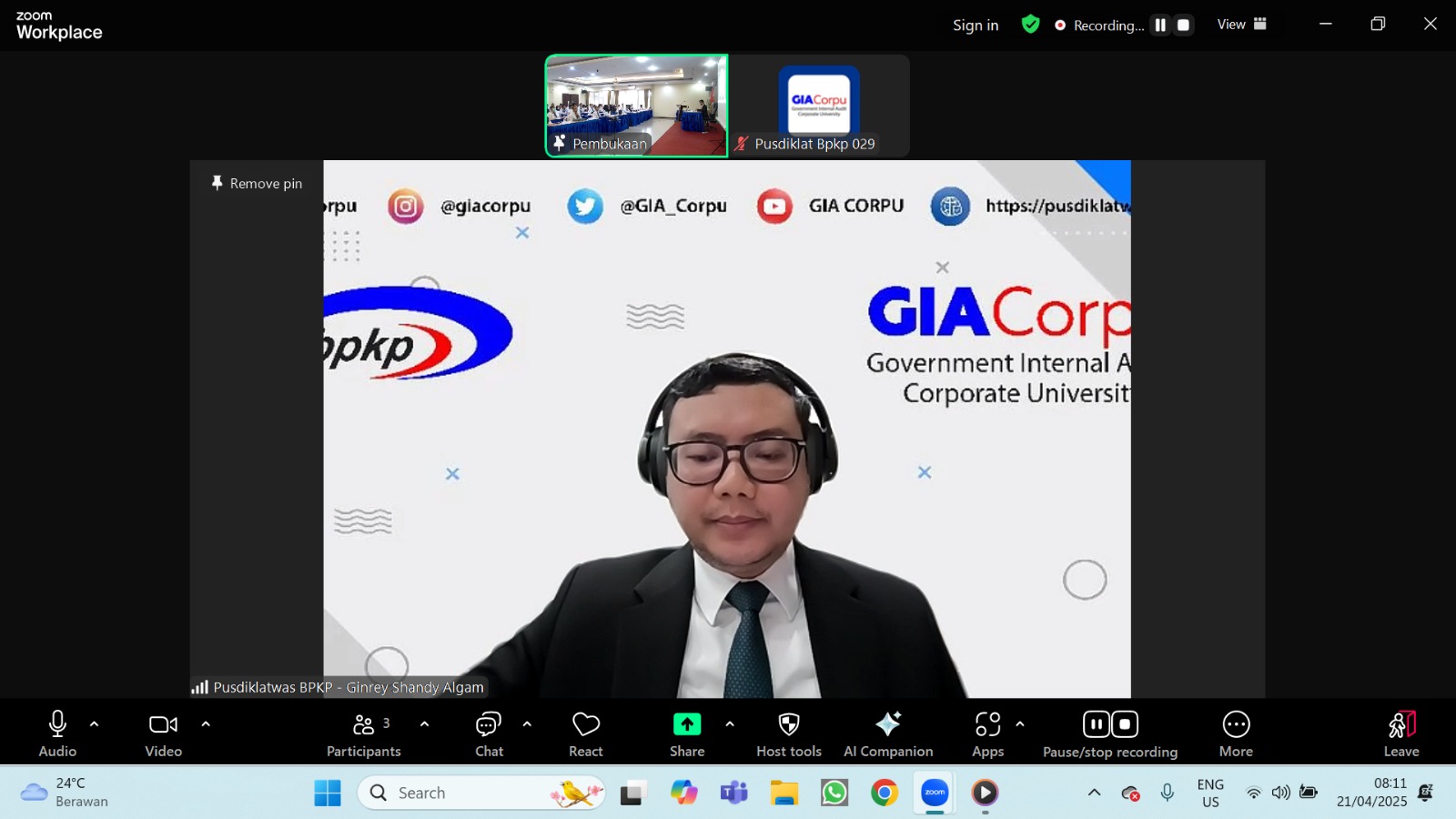Open the volume speaker tray icon

[1280, 793]
